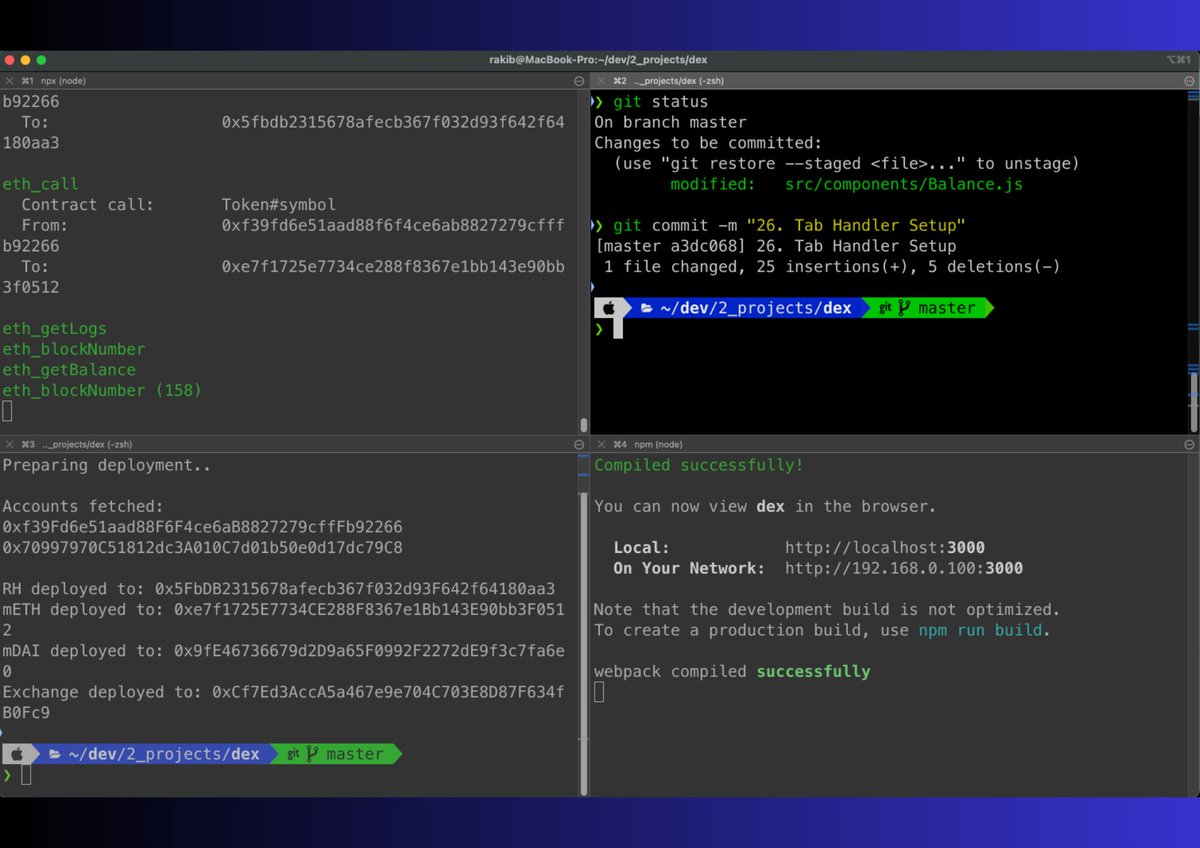Click the 'mETH deployed to:' line
Image resolution: width=1200 pixels, height=848 pixels.
coord(283,620)
